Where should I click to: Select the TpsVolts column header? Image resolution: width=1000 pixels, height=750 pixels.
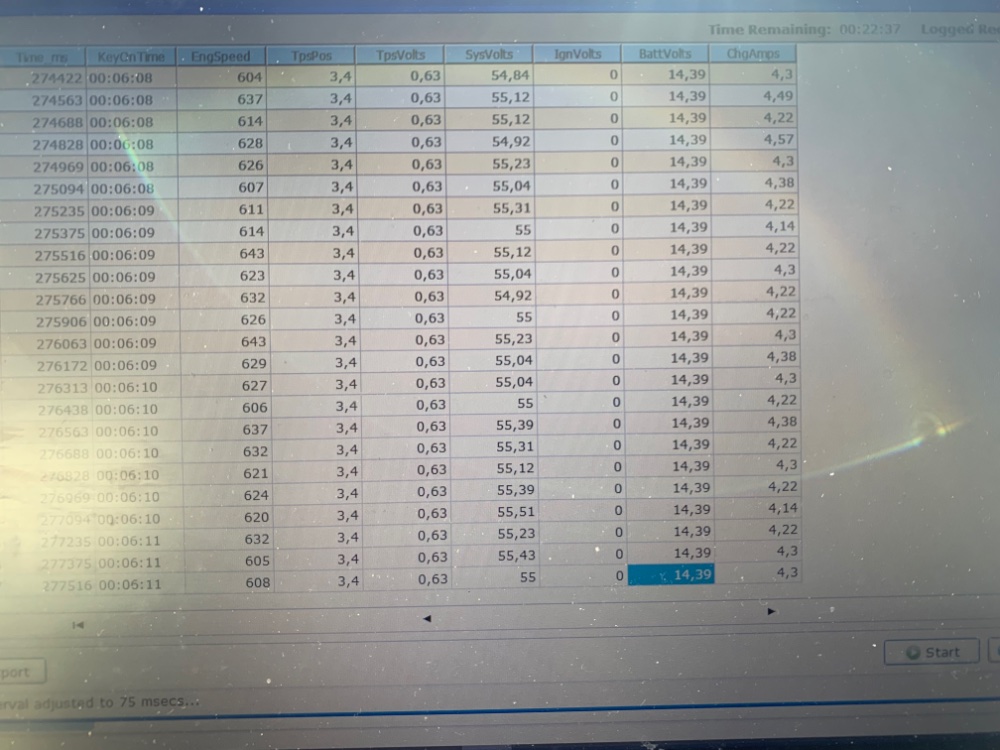[400, 55]
